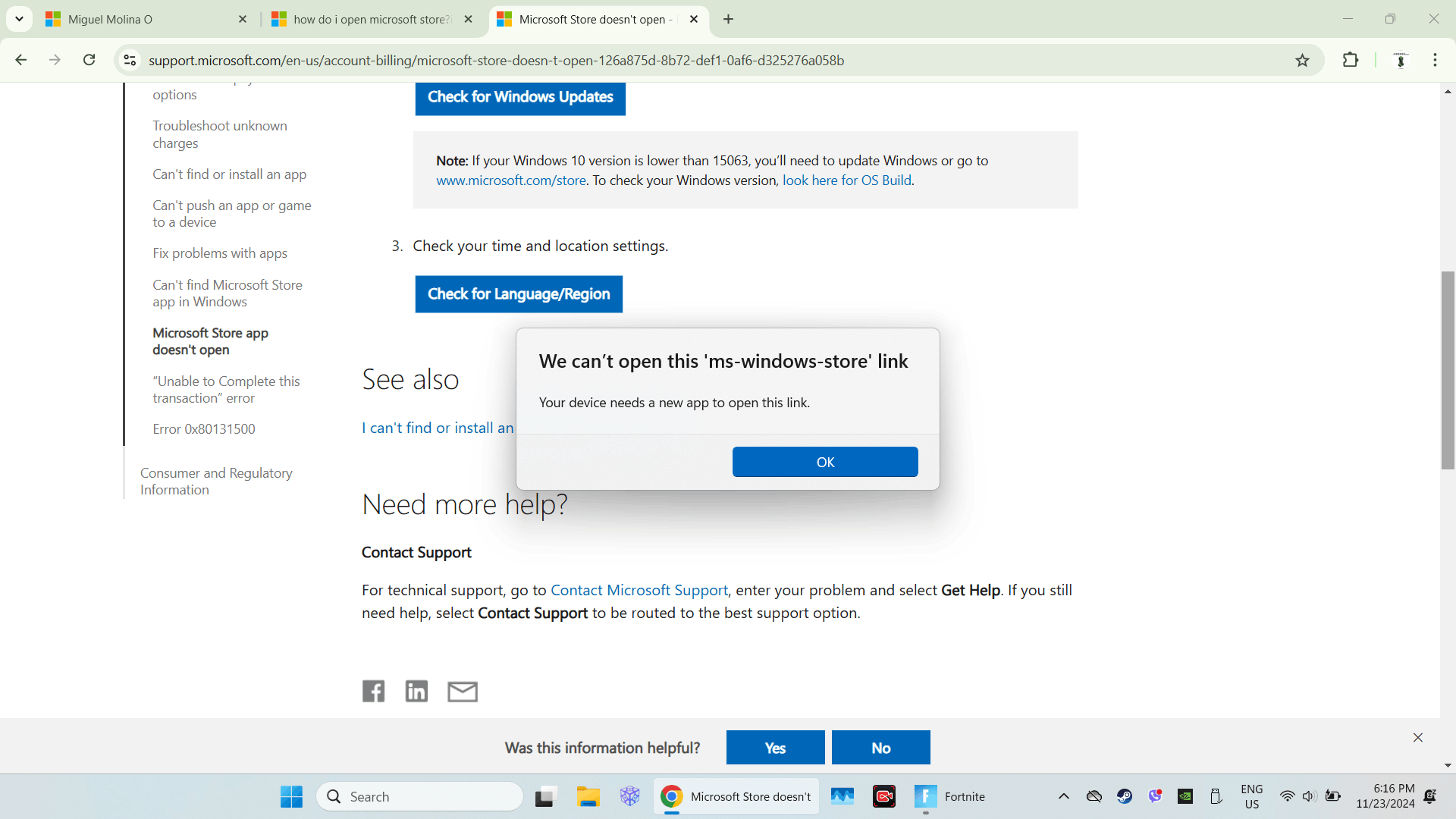Switch to 'how do i open microsoft store' tab

[x=370, y=20]
